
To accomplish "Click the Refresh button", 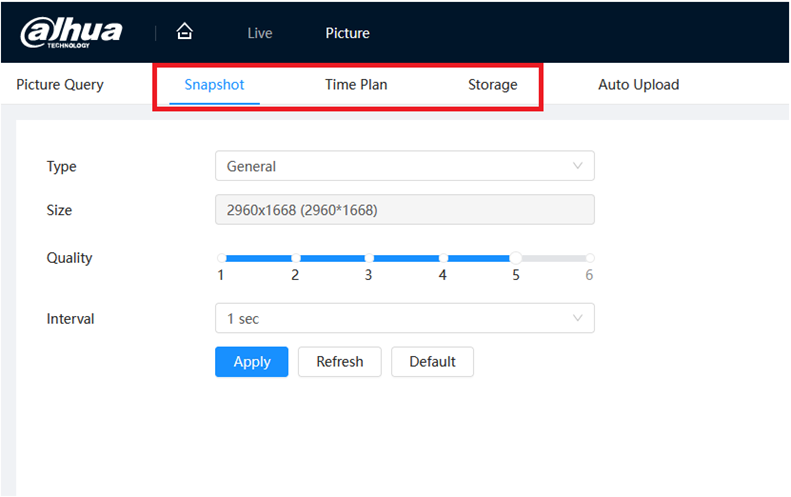I will point(339,362).
